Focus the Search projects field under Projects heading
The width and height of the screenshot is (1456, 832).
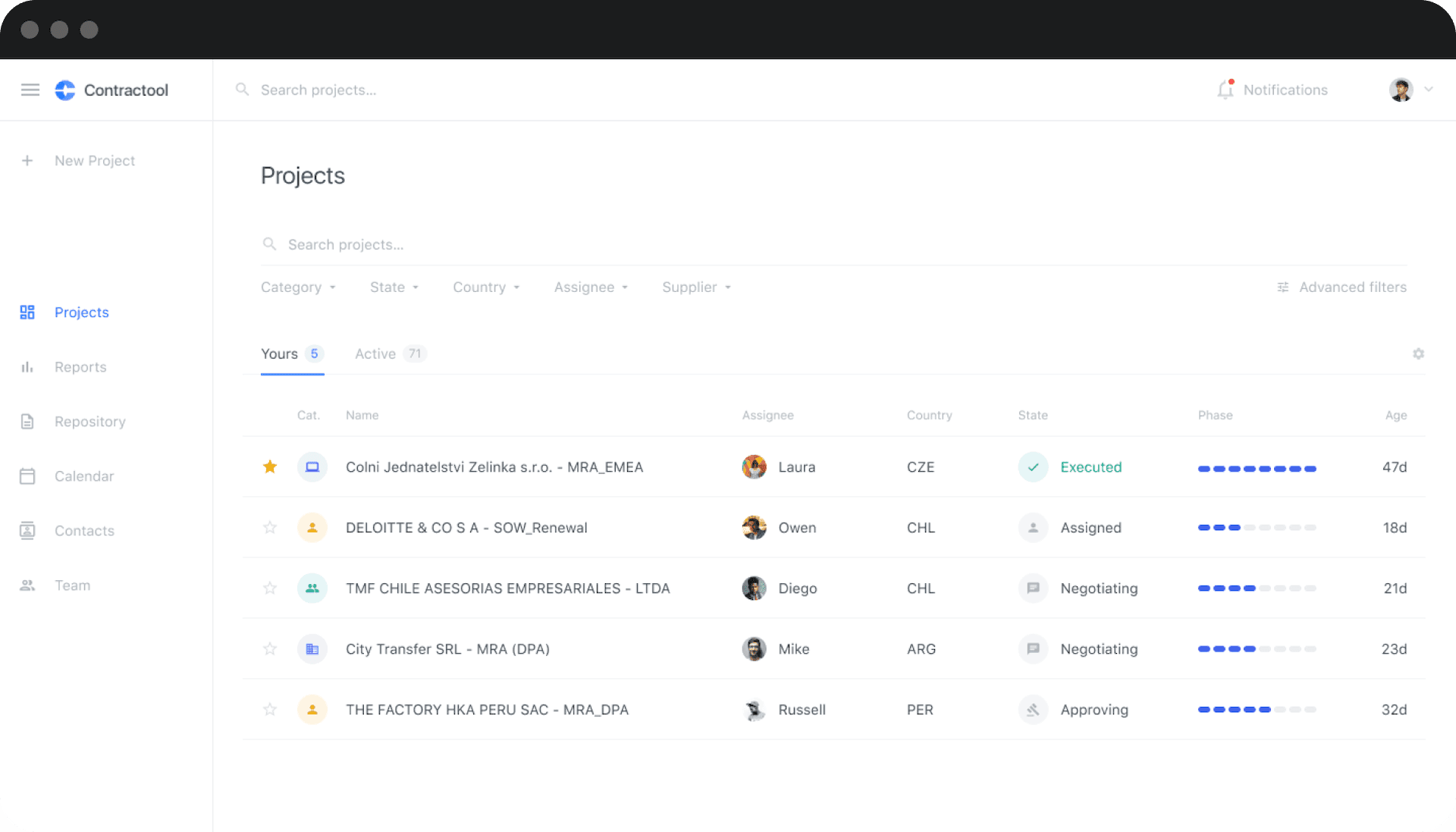click(834, 245)
